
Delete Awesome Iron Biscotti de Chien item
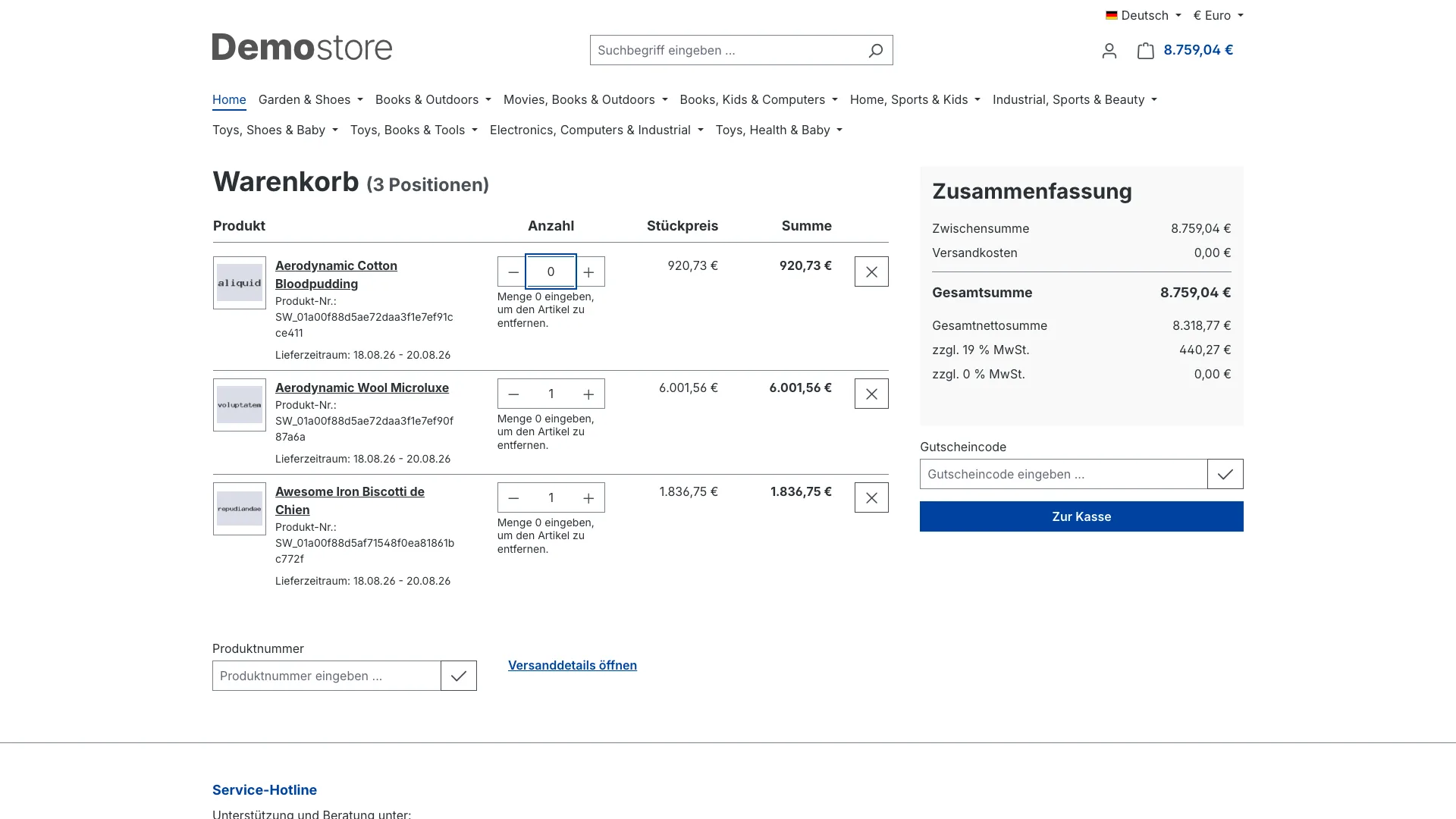click(x=871, y=497)
